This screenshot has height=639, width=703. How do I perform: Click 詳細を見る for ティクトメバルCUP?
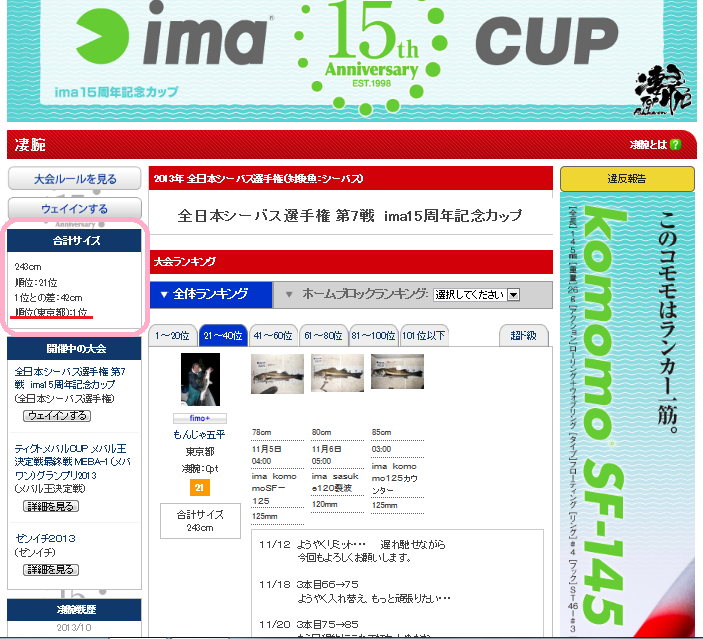pos(51,506)
